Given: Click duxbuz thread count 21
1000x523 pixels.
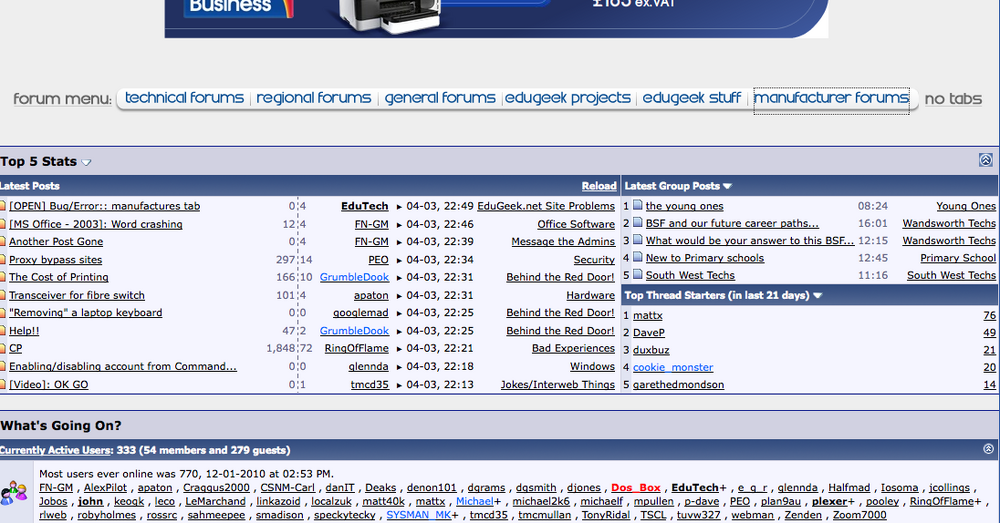Looking at the screenshot, I should (x=989, y=350).
